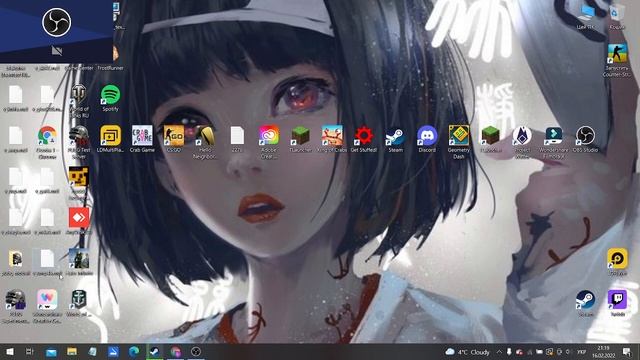Image resolution: width=640 pixels, height=360 pixels.
Task: Open the grass block icon right of Geometry Dash
Action: pos(490,136)
